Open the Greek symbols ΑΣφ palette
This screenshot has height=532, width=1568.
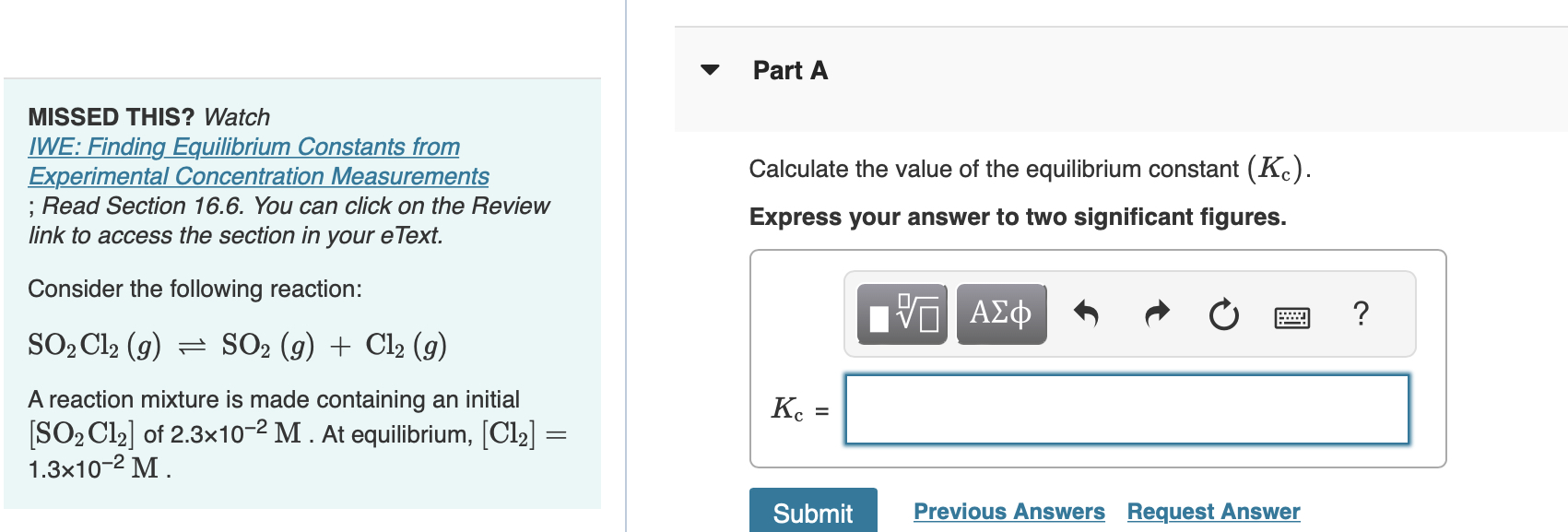click(x=1000, y=313)
